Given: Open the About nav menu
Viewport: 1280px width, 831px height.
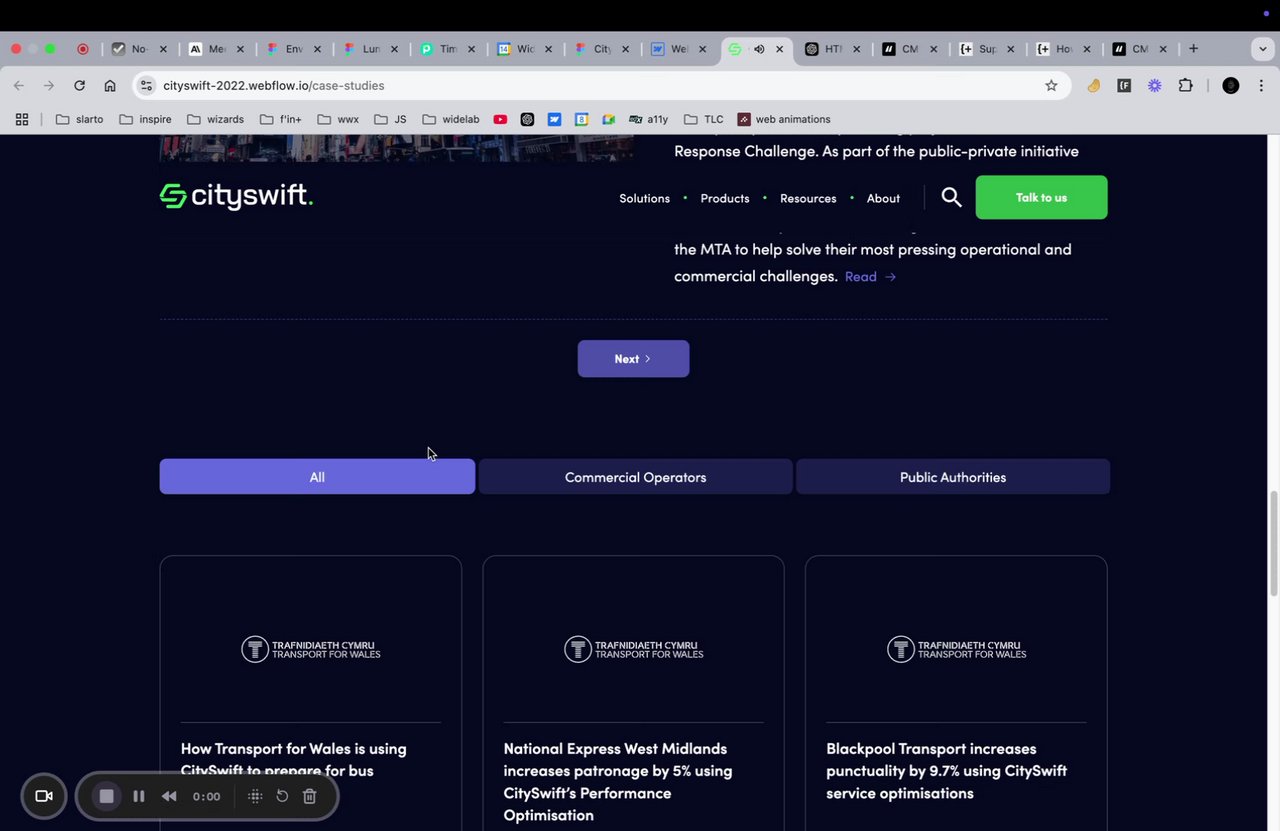Looking at the screenshot, I should pos(883,198).
